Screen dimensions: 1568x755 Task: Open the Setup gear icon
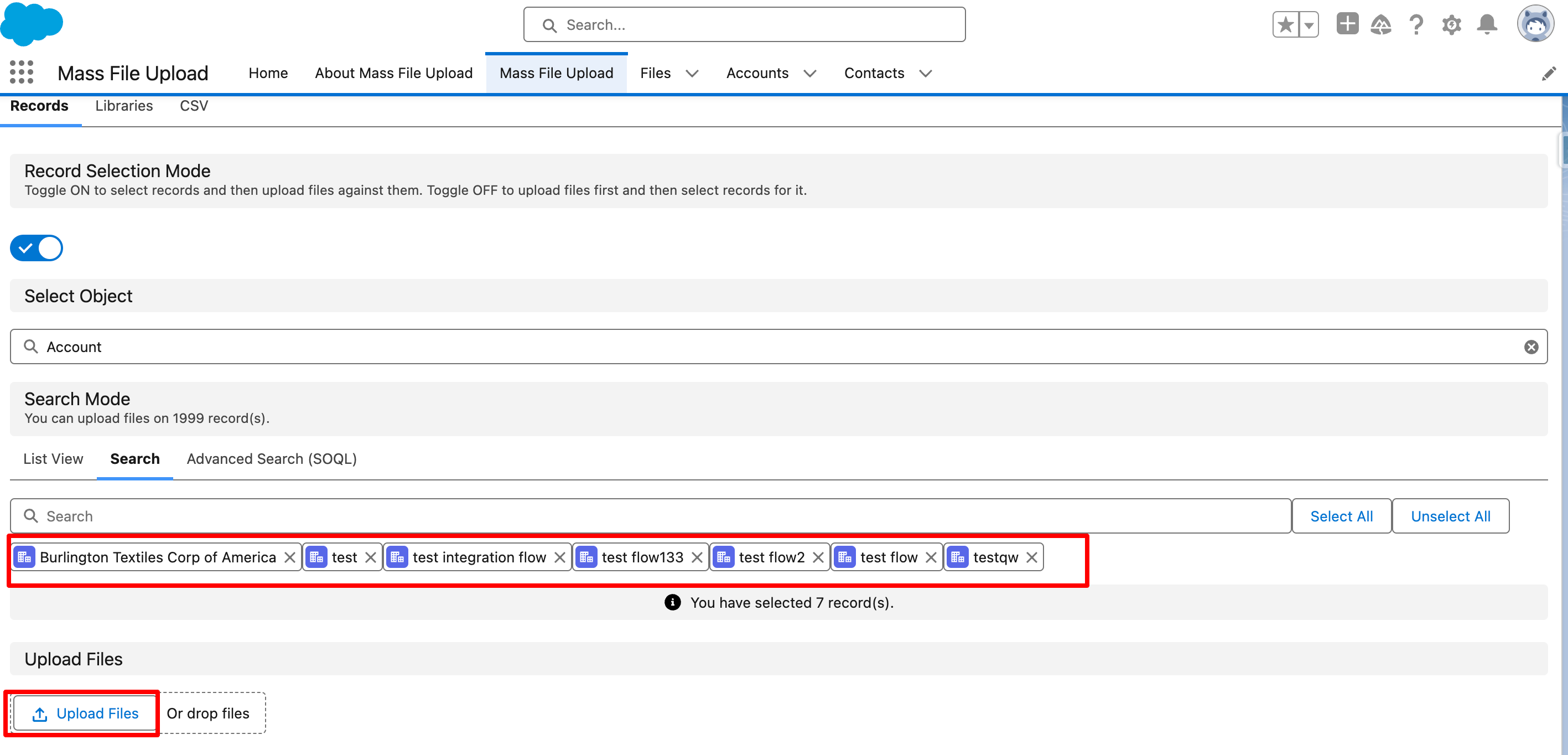(x=1451, y=25)
